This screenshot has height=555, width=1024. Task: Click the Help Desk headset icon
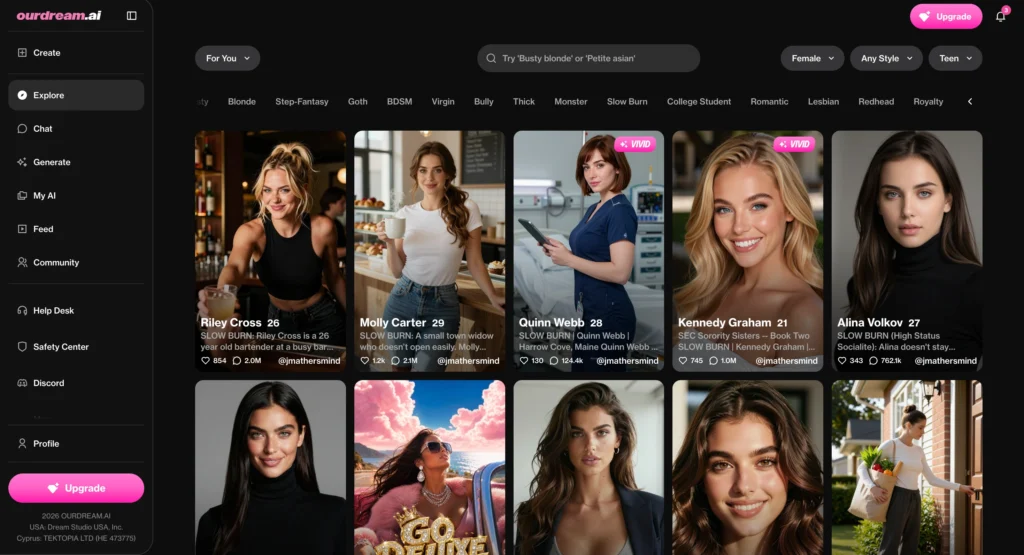pyautogui.click(x=22, y=311)
